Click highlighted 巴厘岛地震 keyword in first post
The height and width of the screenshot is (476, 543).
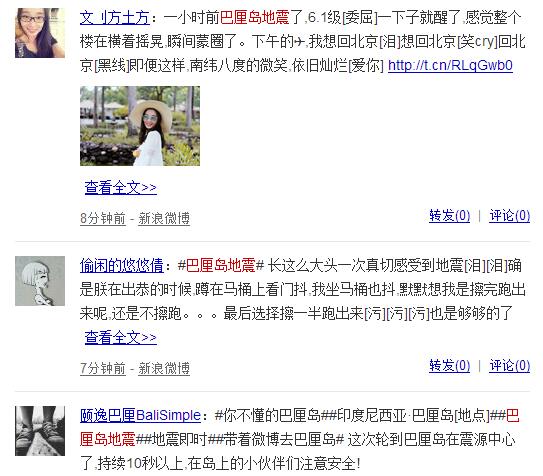coord(255,18)
